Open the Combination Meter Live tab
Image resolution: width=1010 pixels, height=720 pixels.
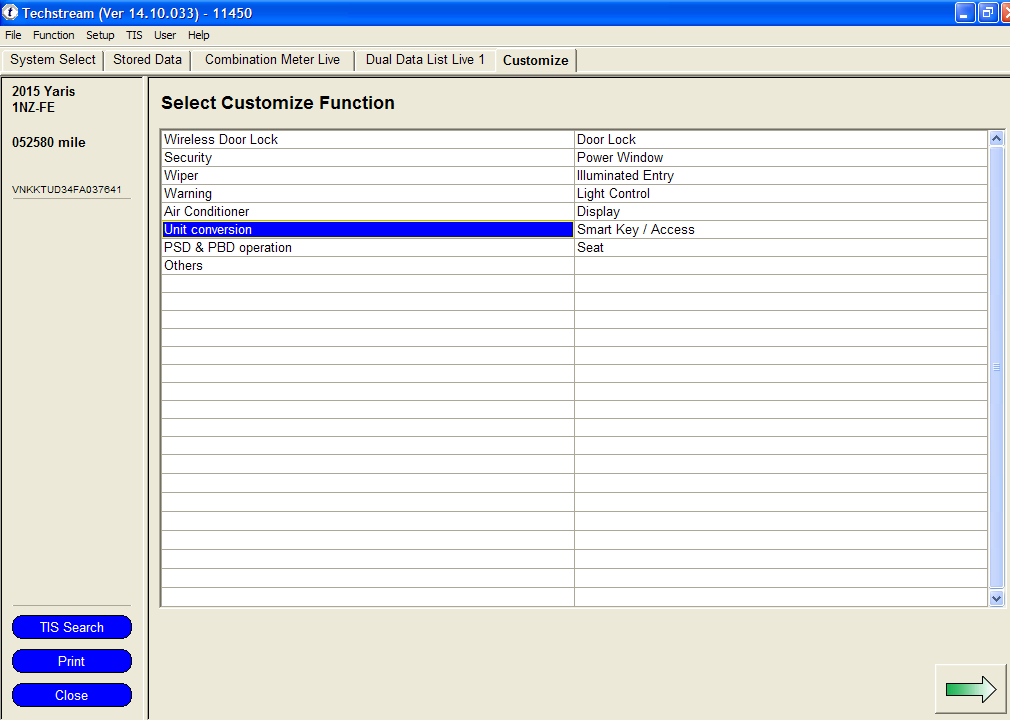(272, 60)
